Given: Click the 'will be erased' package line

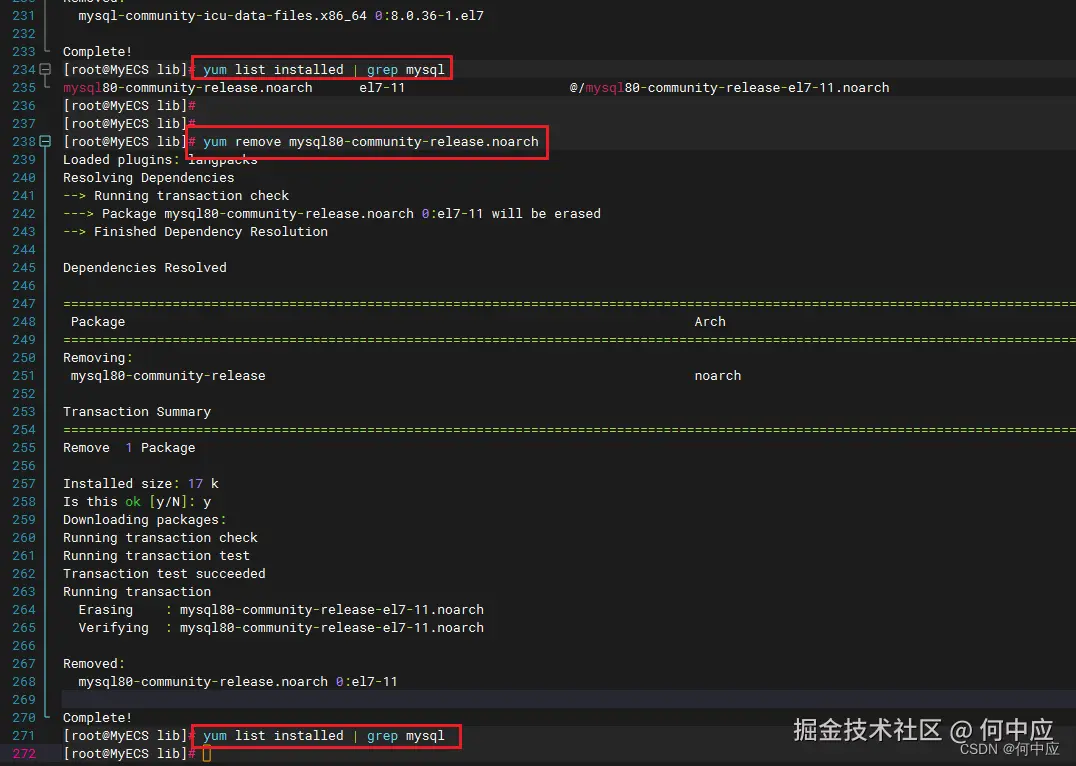Looking at the screenshot, I should tap(331, 213).
